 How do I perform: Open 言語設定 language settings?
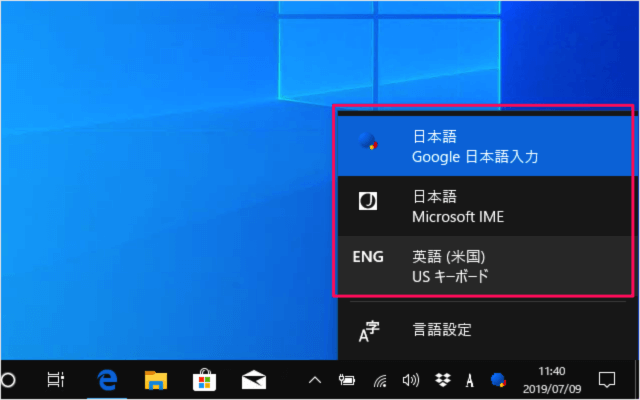(486, 331)
